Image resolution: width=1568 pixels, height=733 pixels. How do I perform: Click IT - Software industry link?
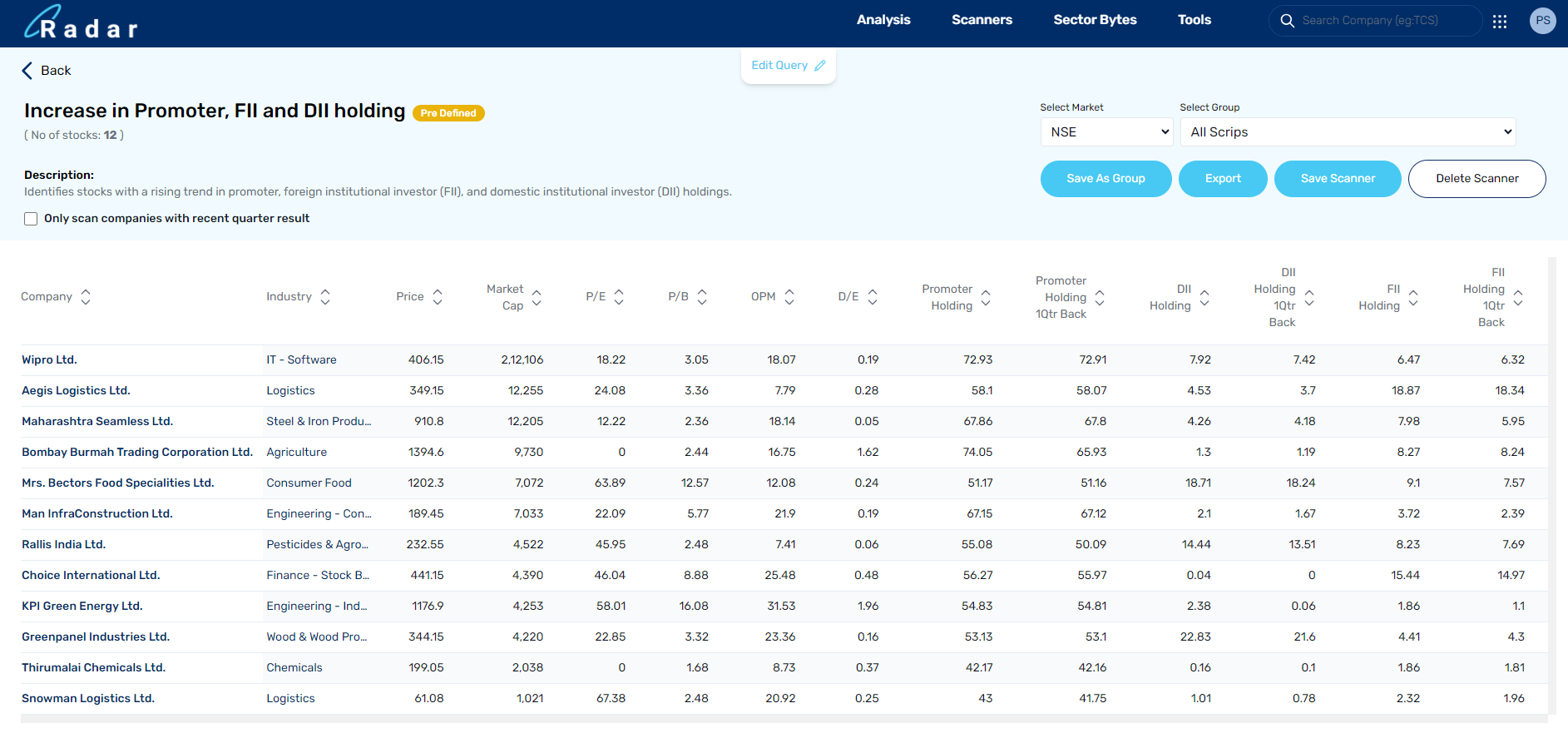coord(301,360)
